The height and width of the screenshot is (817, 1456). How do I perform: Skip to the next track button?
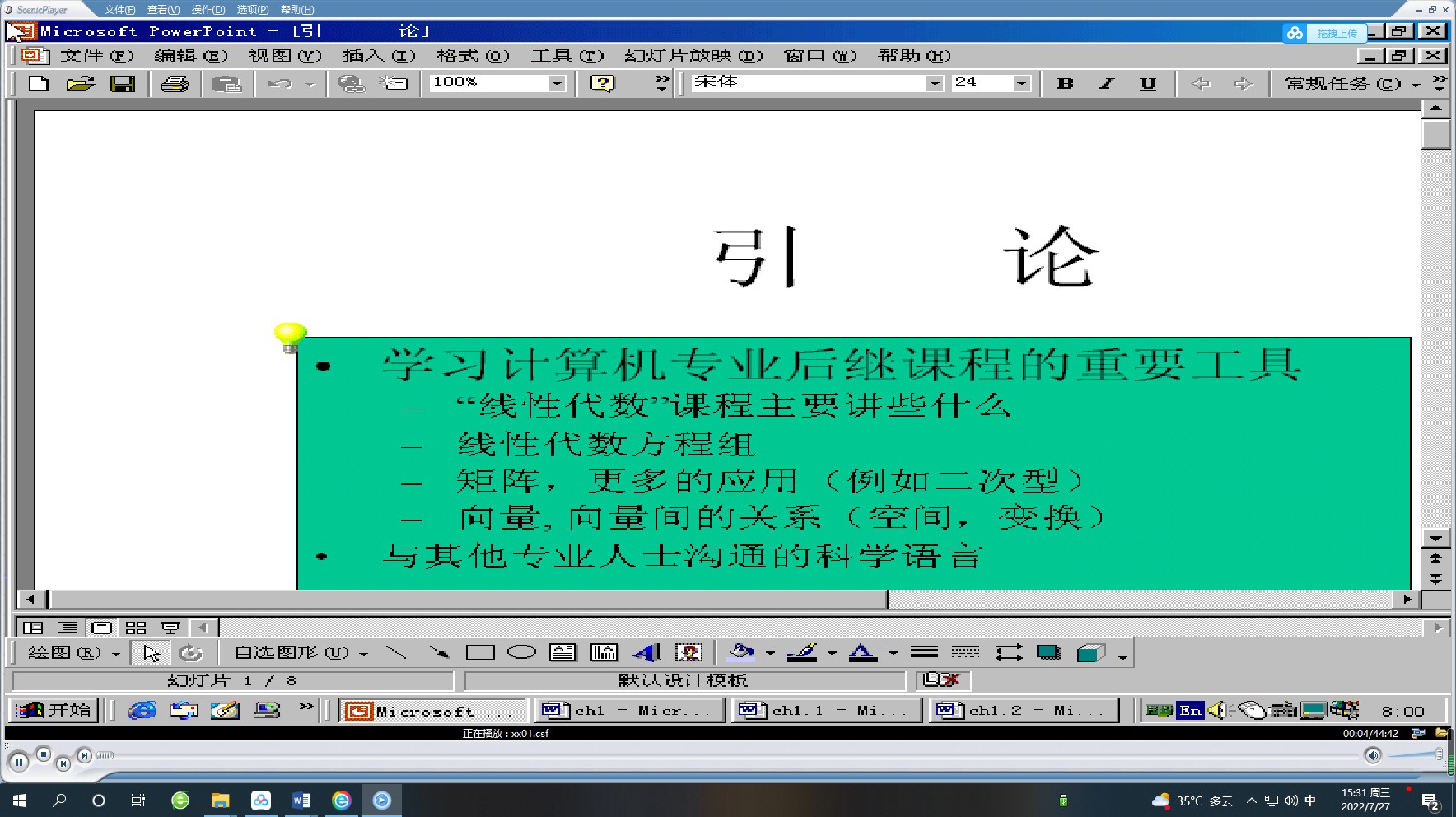click(x=84, y=754)
